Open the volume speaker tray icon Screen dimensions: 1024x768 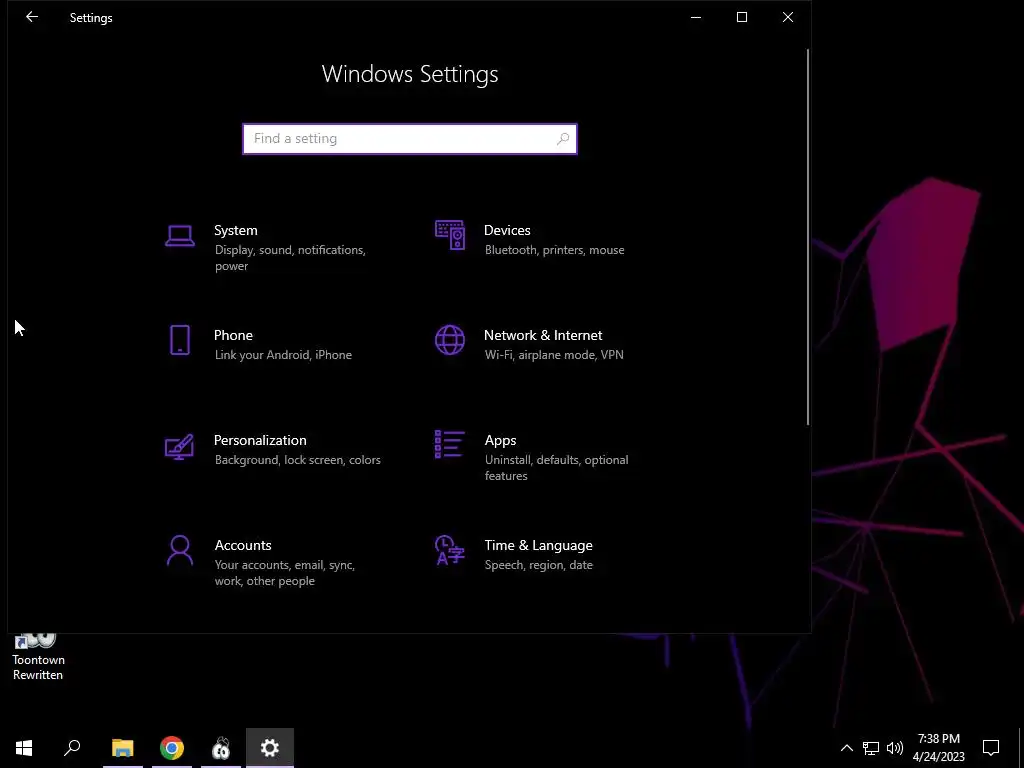pyautogui.click(x=895, y=748)
